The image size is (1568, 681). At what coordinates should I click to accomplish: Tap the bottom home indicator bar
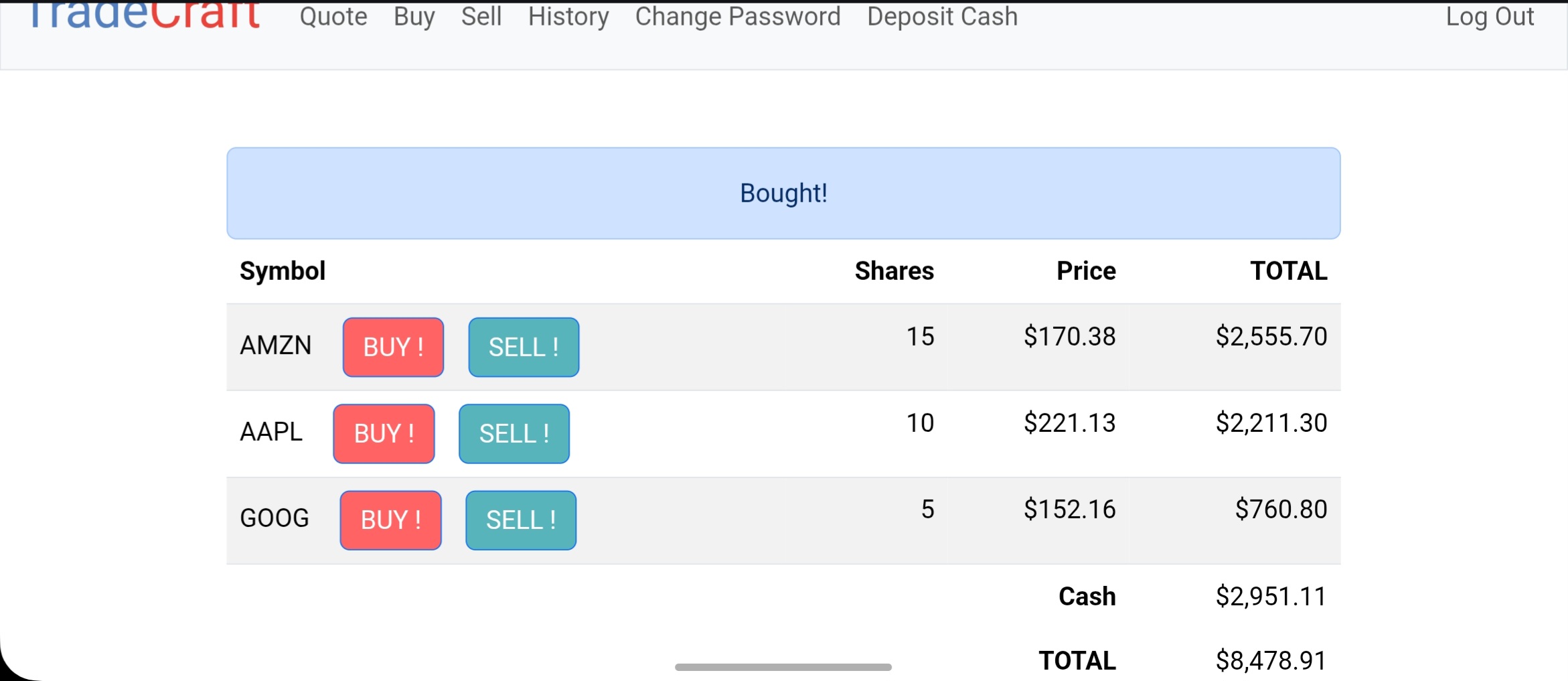point(783,667)
